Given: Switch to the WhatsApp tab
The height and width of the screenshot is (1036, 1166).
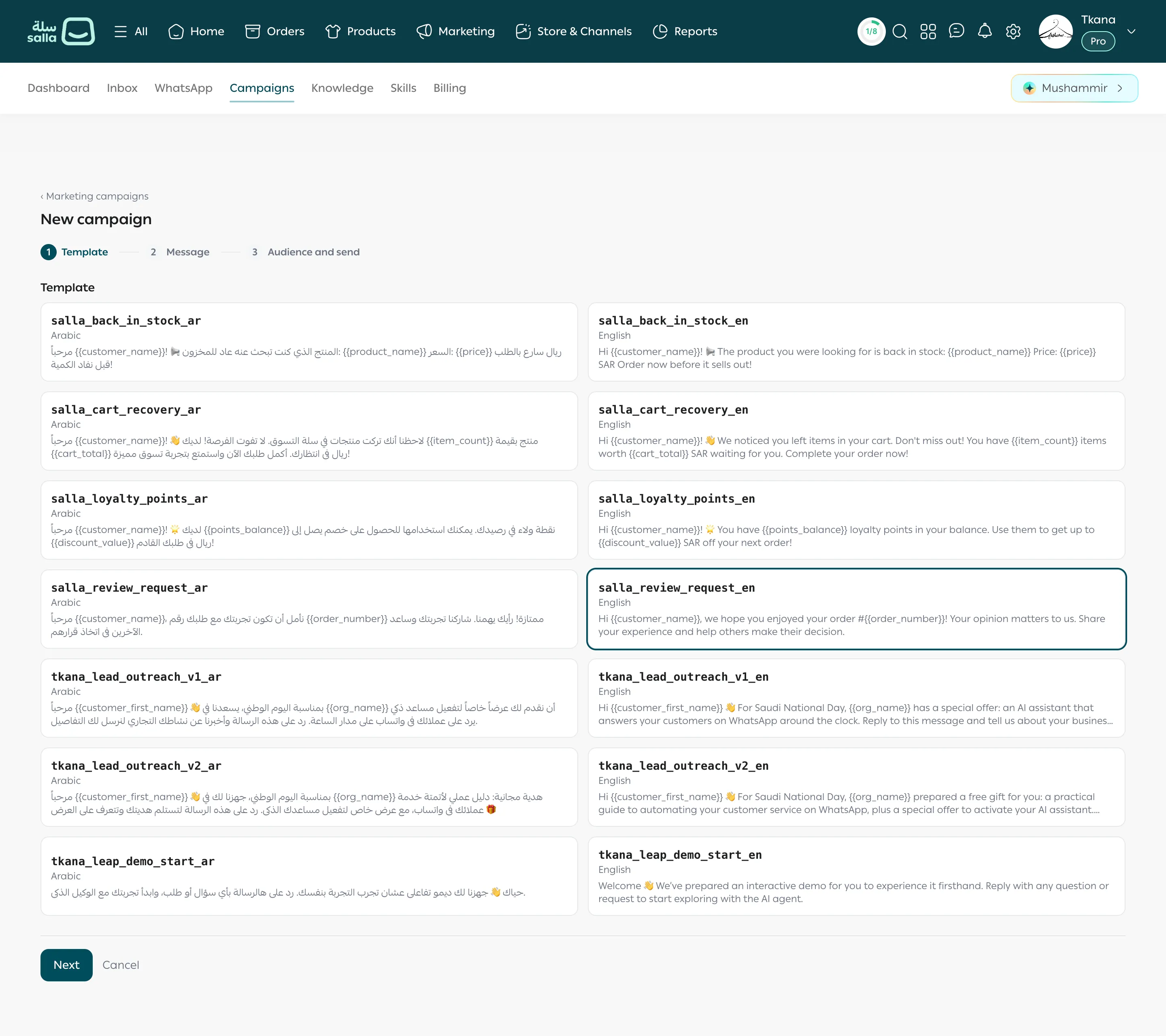Looking at the screenshot, I should pyautogui.click(x=184, y=88).
